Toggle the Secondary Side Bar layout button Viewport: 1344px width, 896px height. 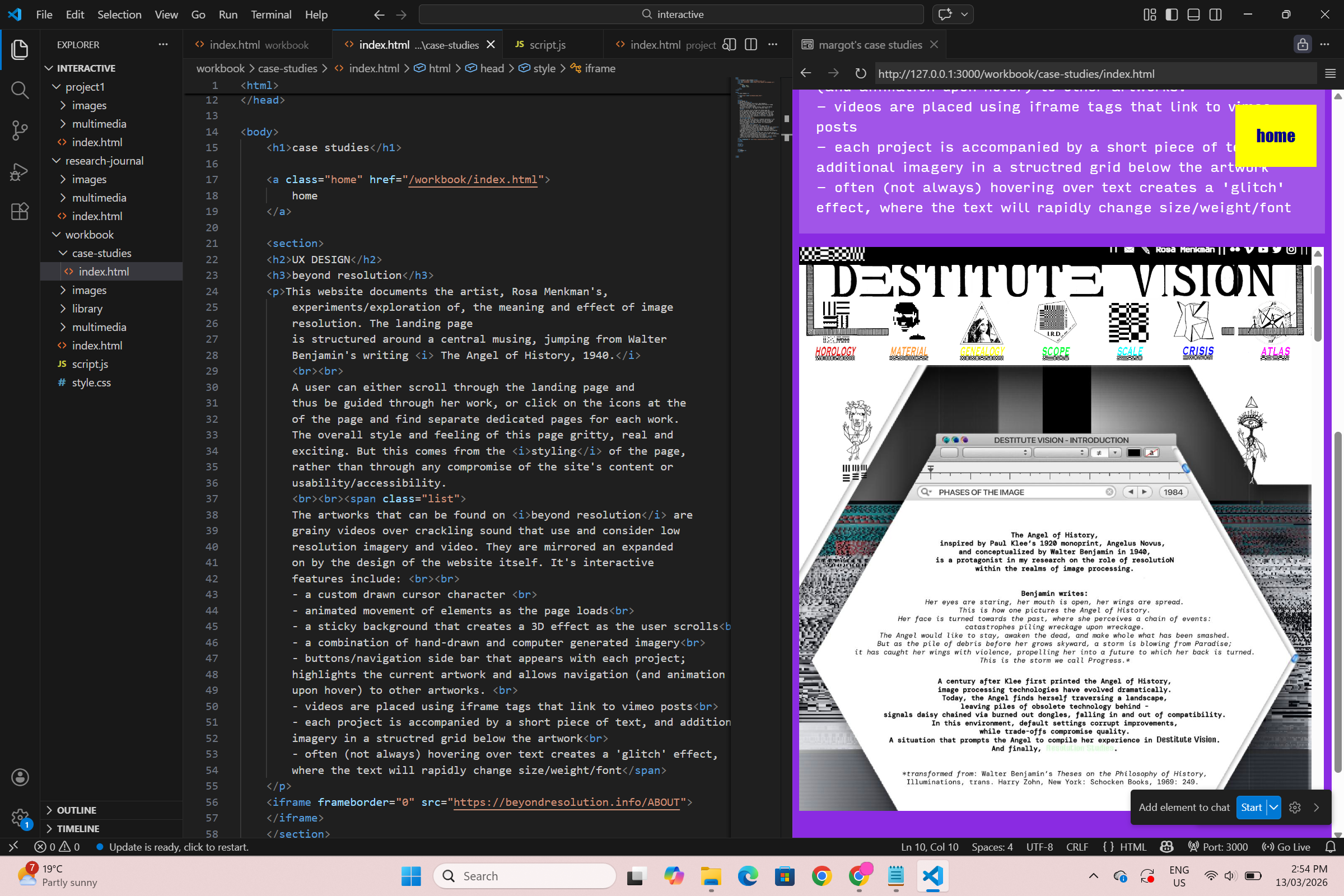click(1215, 15)
